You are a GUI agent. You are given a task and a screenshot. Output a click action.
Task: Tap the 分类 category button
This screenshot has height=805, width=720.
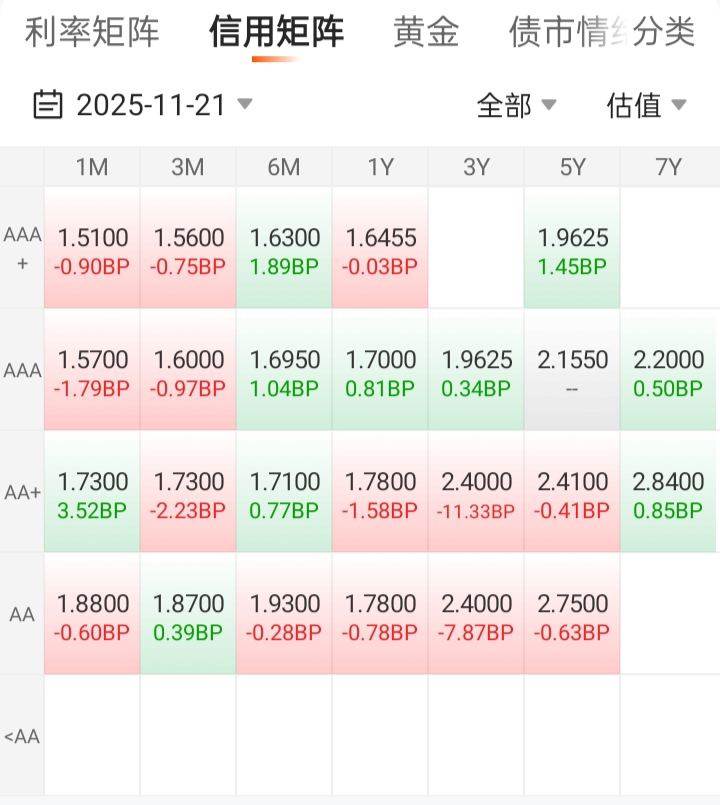click(664, 33)
